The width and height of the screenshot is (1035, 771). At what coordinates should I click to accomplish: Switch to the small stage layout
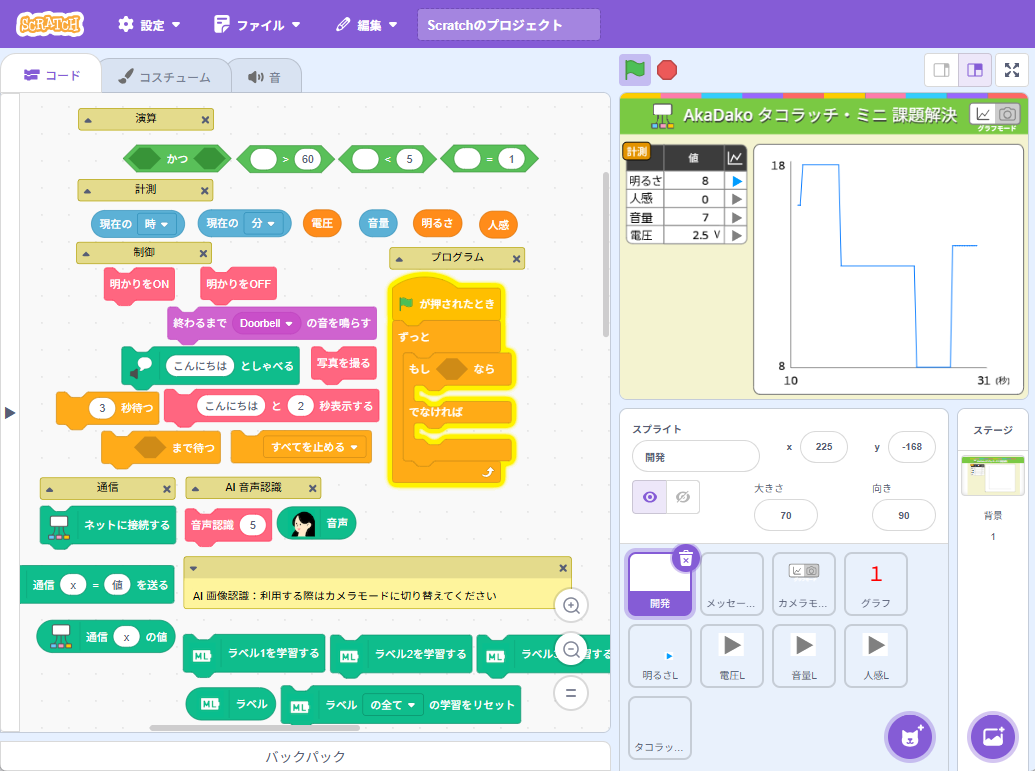point(941,70)
